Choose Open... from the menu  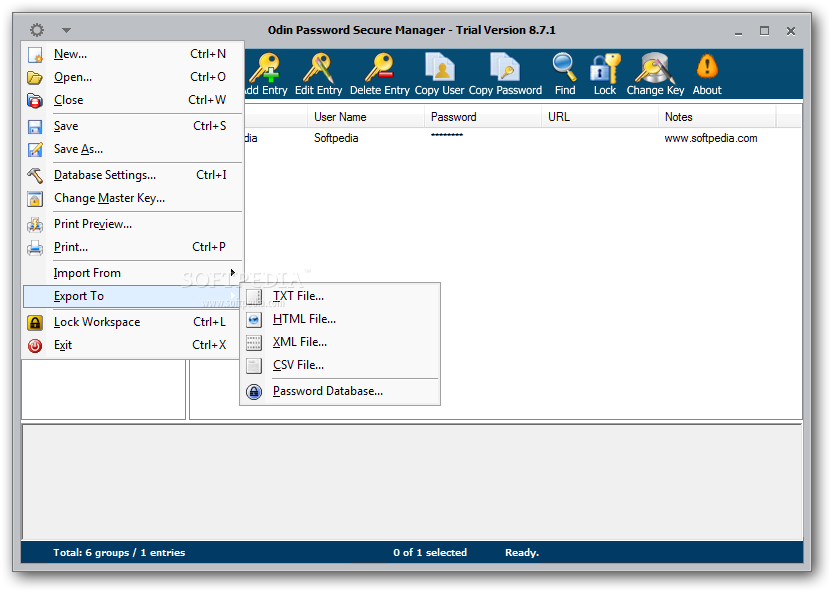(133, 77)
